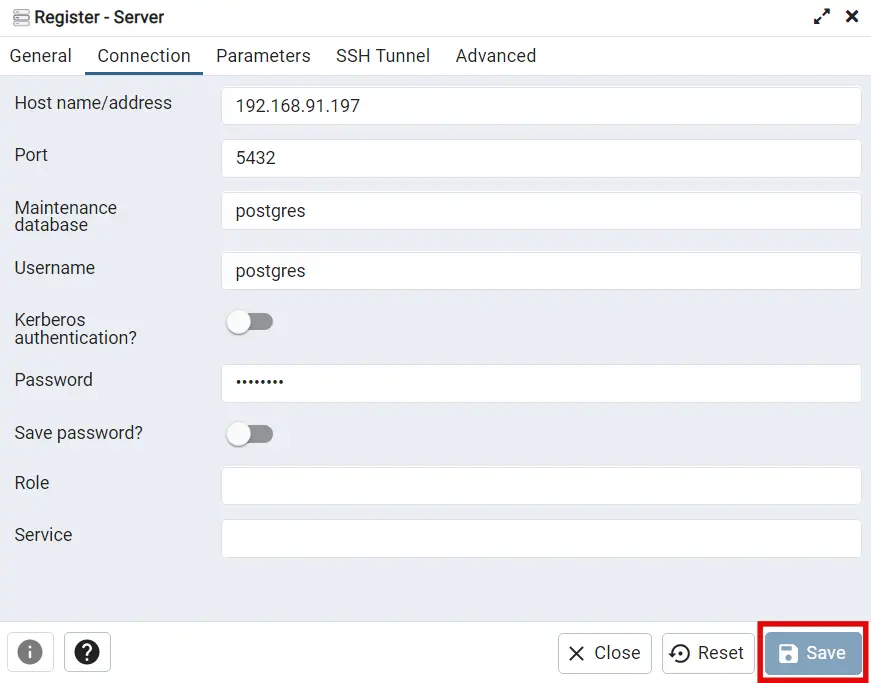This screenshot has height=683, width=871.
Task: Switch to the General tab
Action: (41, 56)
